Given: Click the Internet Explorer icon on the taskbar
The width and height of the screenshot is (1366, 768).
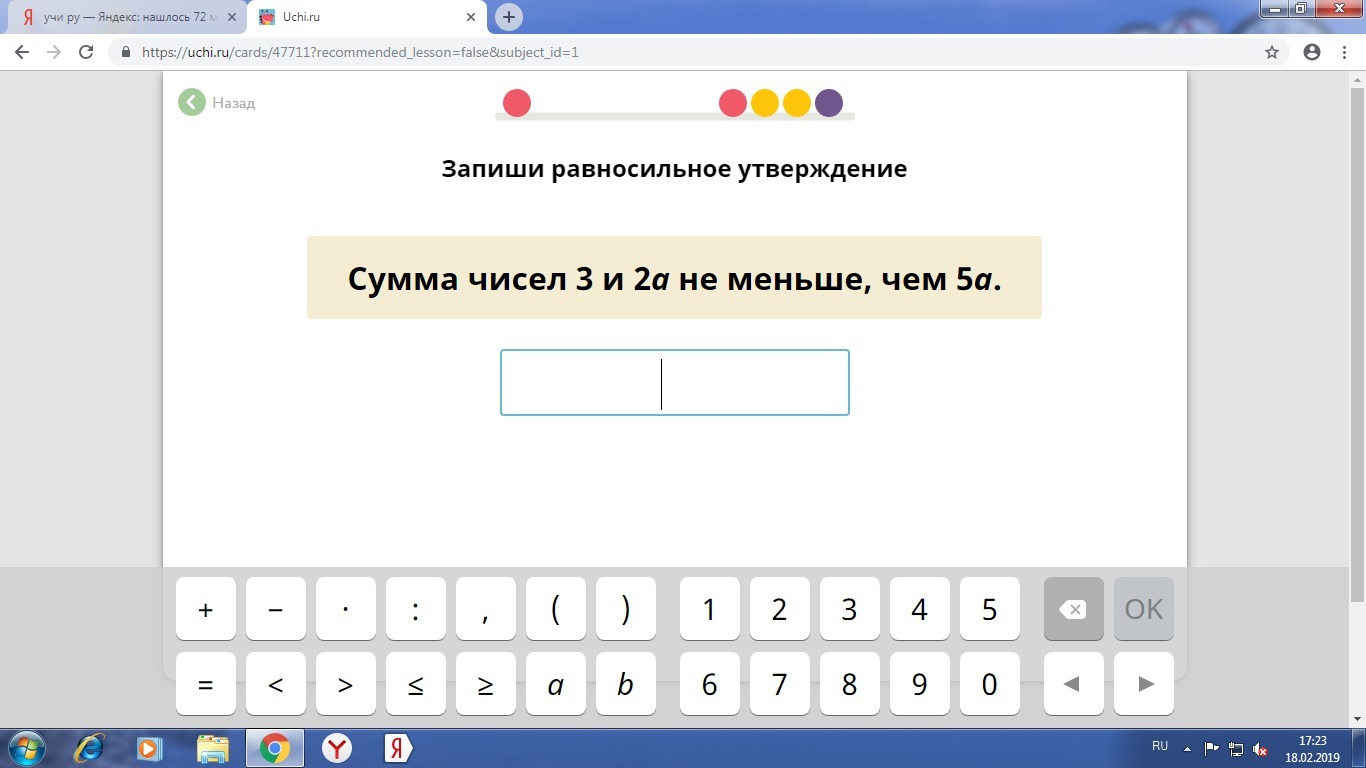Looking at the screenshot, I should 88,746.
